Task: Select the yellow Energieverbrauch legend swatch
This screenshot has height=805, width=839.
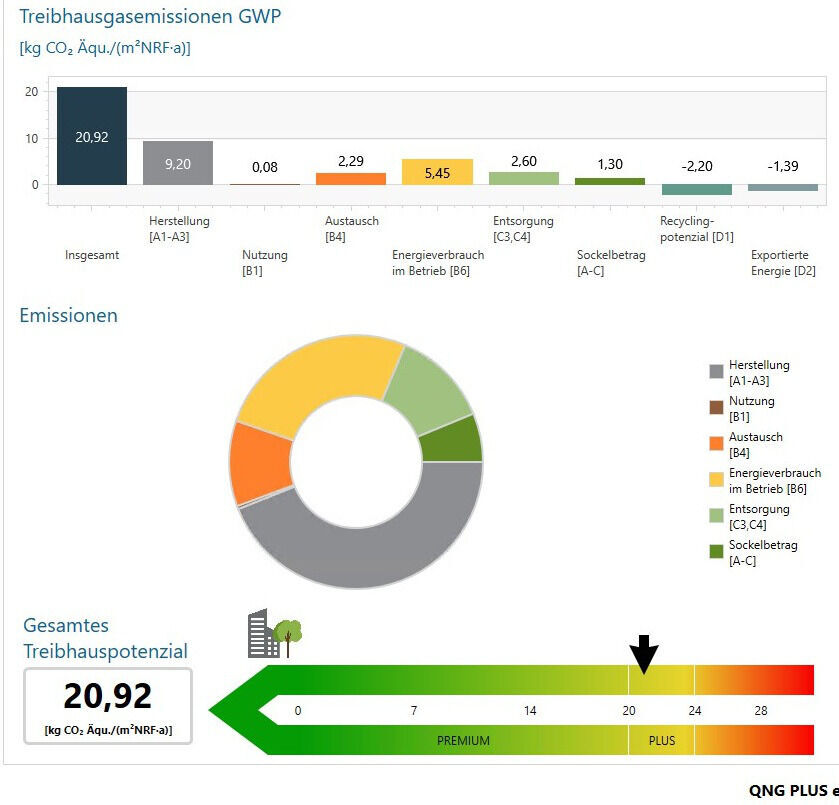Action: point(716,480)
